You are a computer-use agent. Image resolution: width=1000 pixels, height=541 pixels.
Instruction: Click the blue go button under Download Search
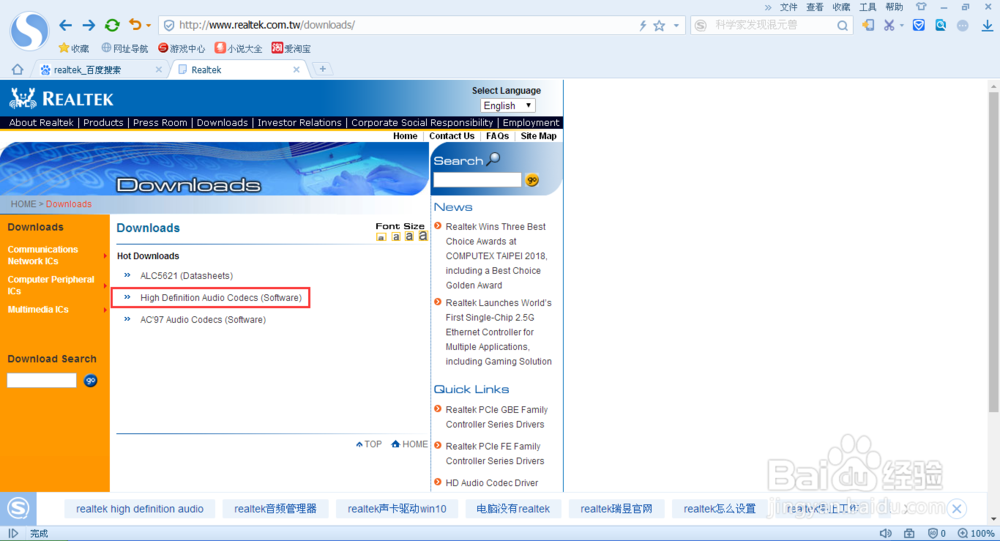pos(91,380)
